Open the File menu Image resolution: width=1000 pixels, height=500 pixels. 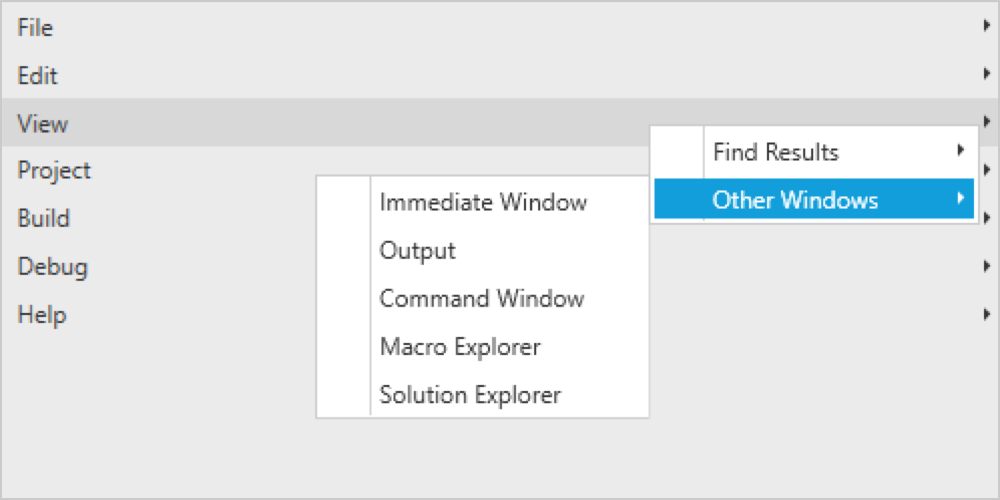[x=36, y=28]
